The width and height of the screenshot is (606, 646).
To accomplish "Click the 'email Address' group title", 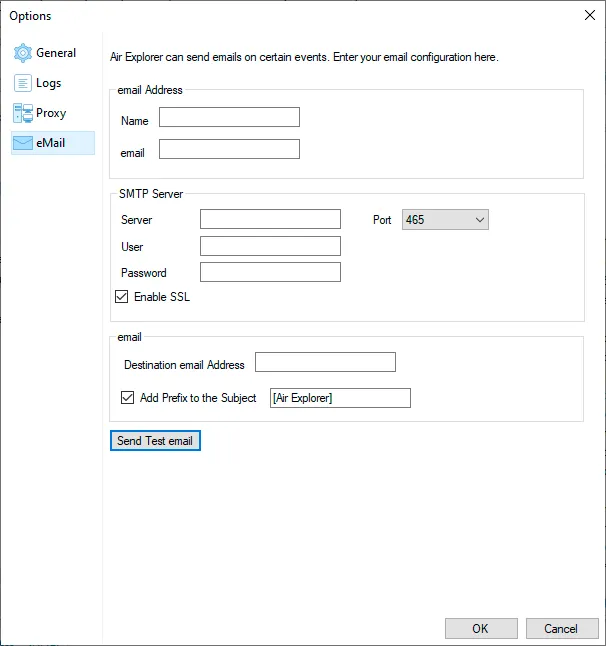I will click(150, 90).
